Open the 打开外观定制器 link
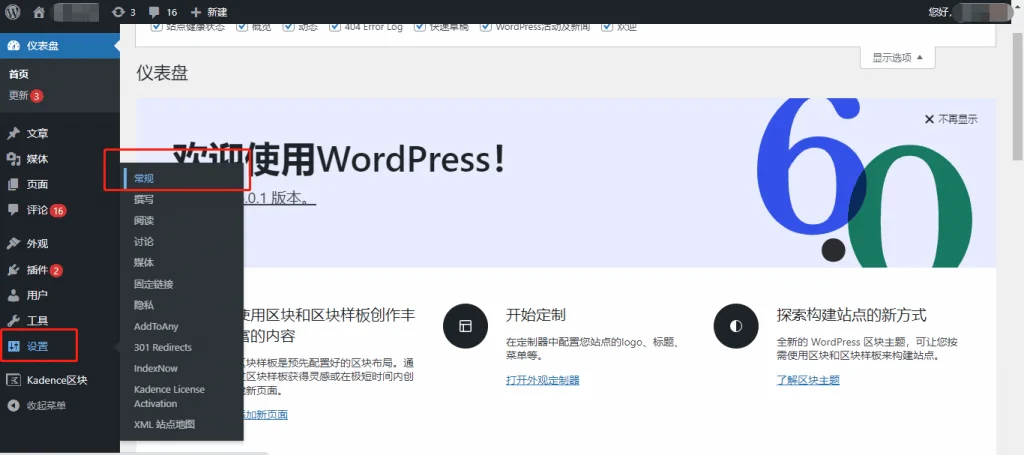 coord(543,380)
